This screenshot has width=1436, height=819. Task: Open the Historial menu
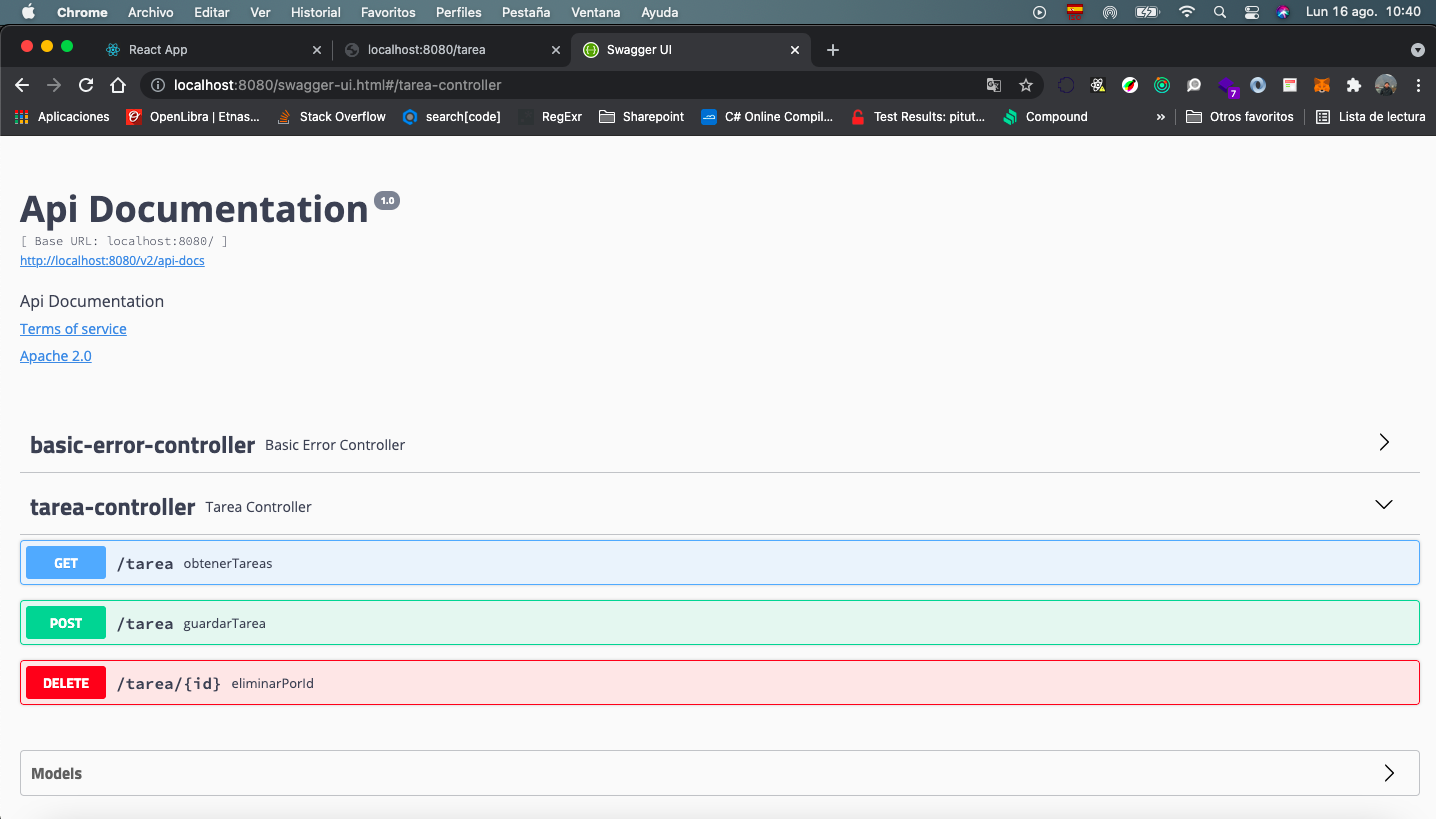(316, 12)
